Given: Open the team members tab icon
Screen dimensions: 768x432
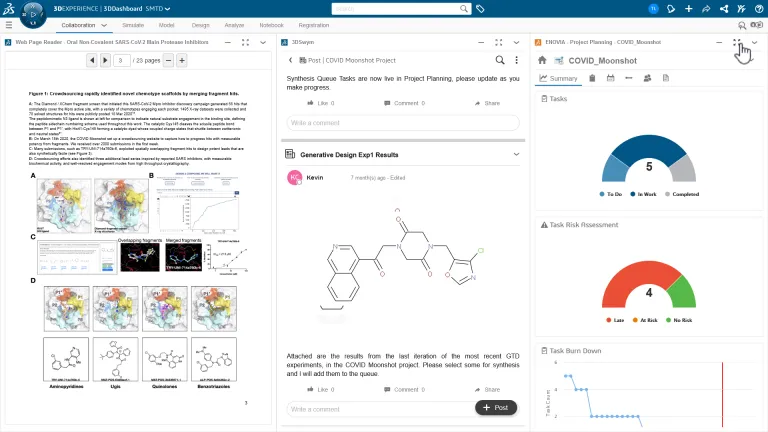Looking at the screenshot, I should [x=647, y=78].
